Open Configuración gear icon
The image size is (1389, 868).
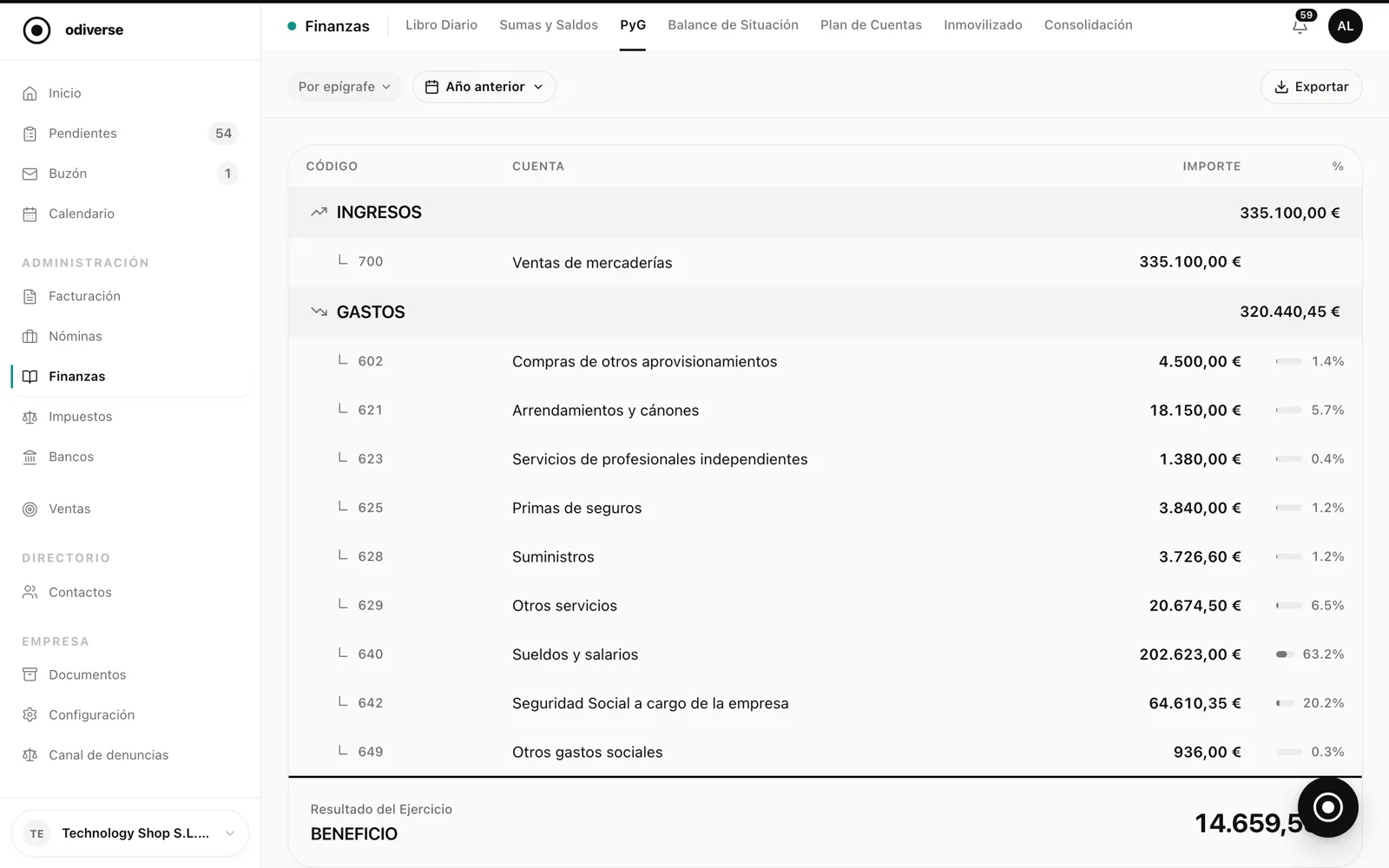tap(30, 714)
